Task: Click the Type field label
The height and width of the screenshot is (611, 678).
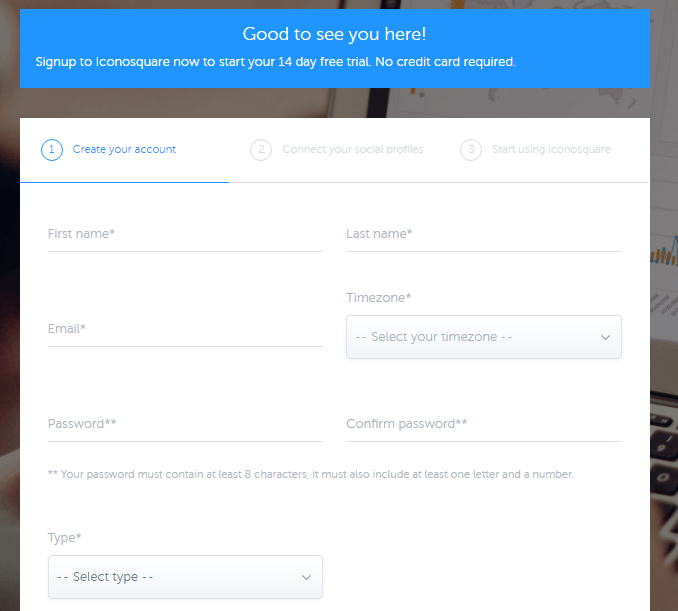Action: [x=64, y=538]
